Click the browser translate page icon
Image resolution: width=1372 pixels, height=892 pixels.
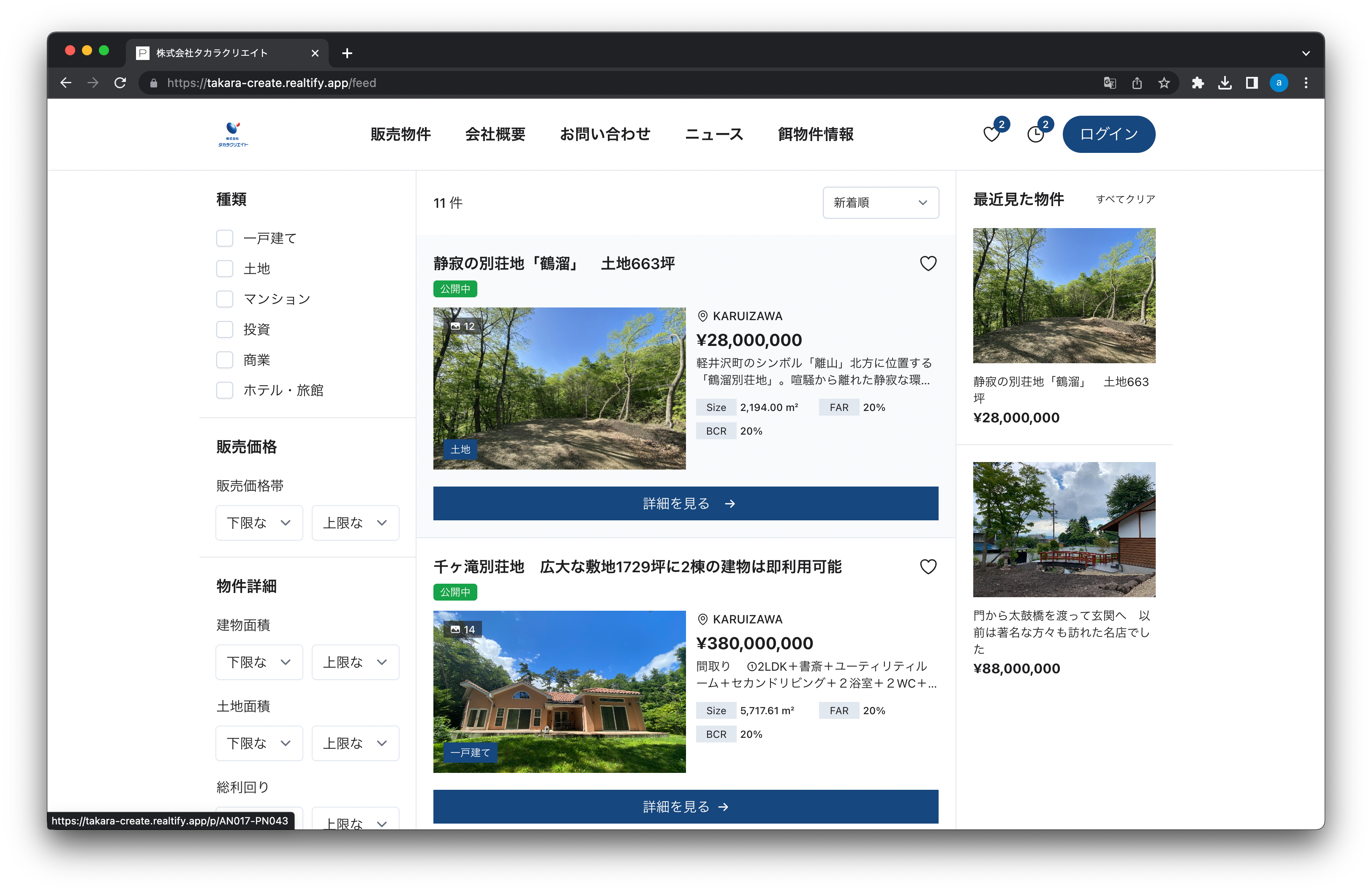[x=1109, y=83]
